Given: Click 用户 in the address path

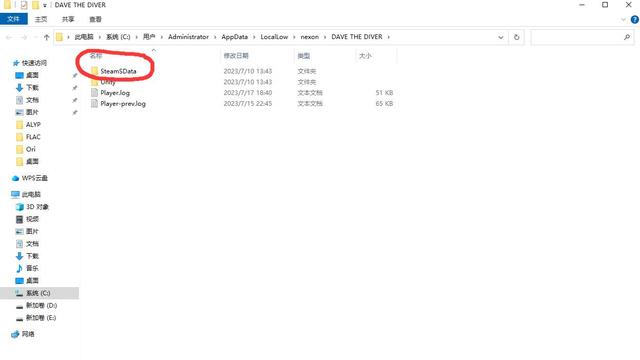Looking at the screenshot, I should (x=149, y=37).
